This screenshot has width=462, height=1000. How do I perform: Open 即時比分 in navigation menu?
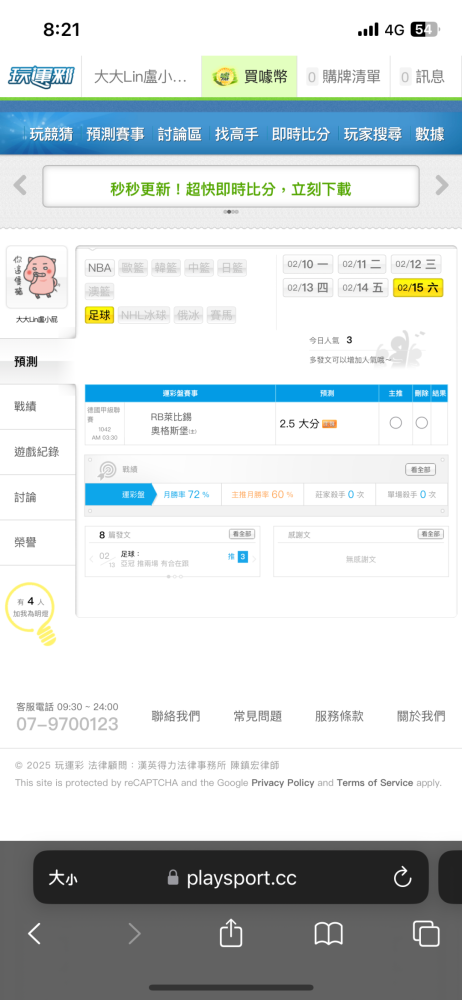301,134
